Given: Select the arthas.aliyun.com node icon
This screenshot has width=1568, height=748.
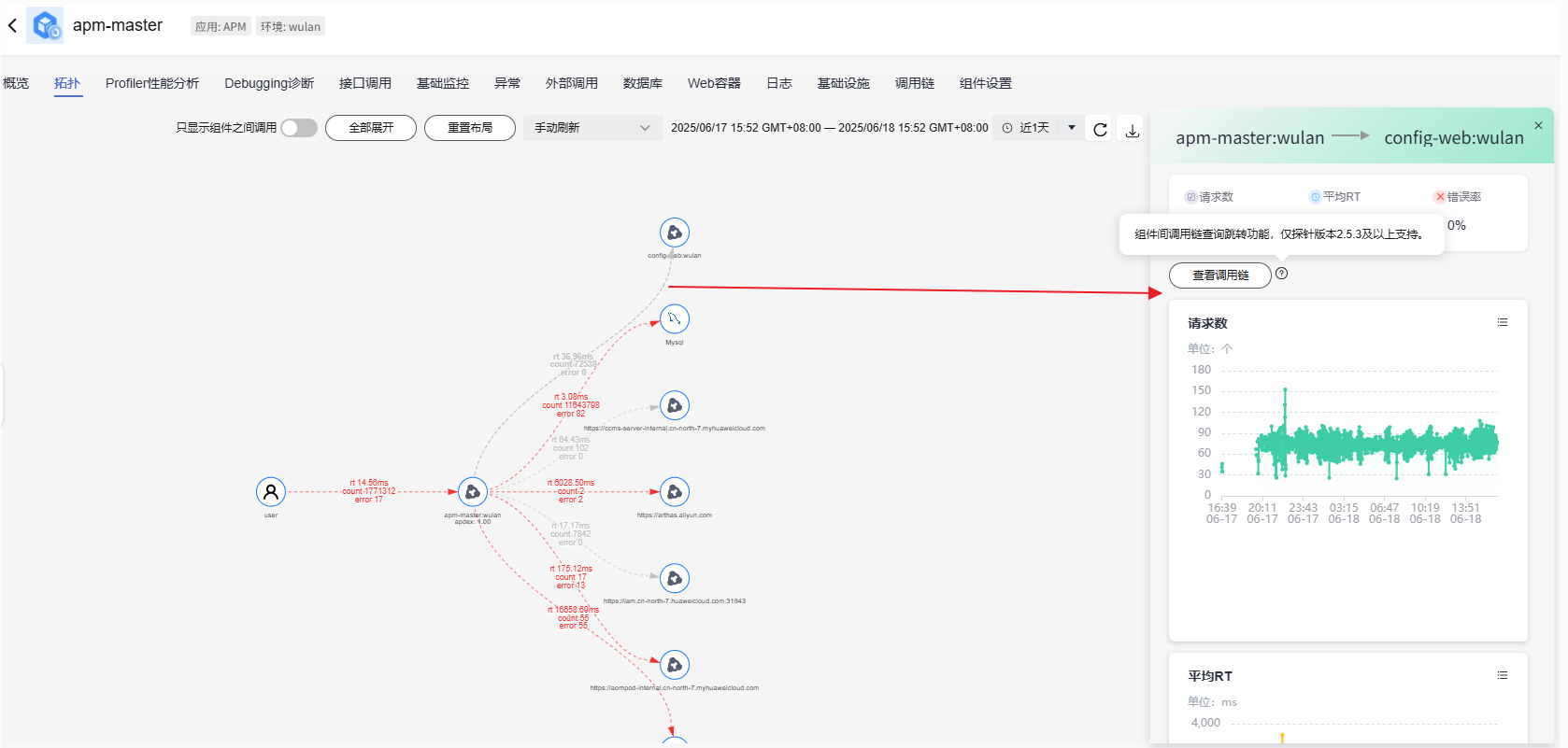Looking at the screenshot, I should pyautogui.click(x=675, y=491).
